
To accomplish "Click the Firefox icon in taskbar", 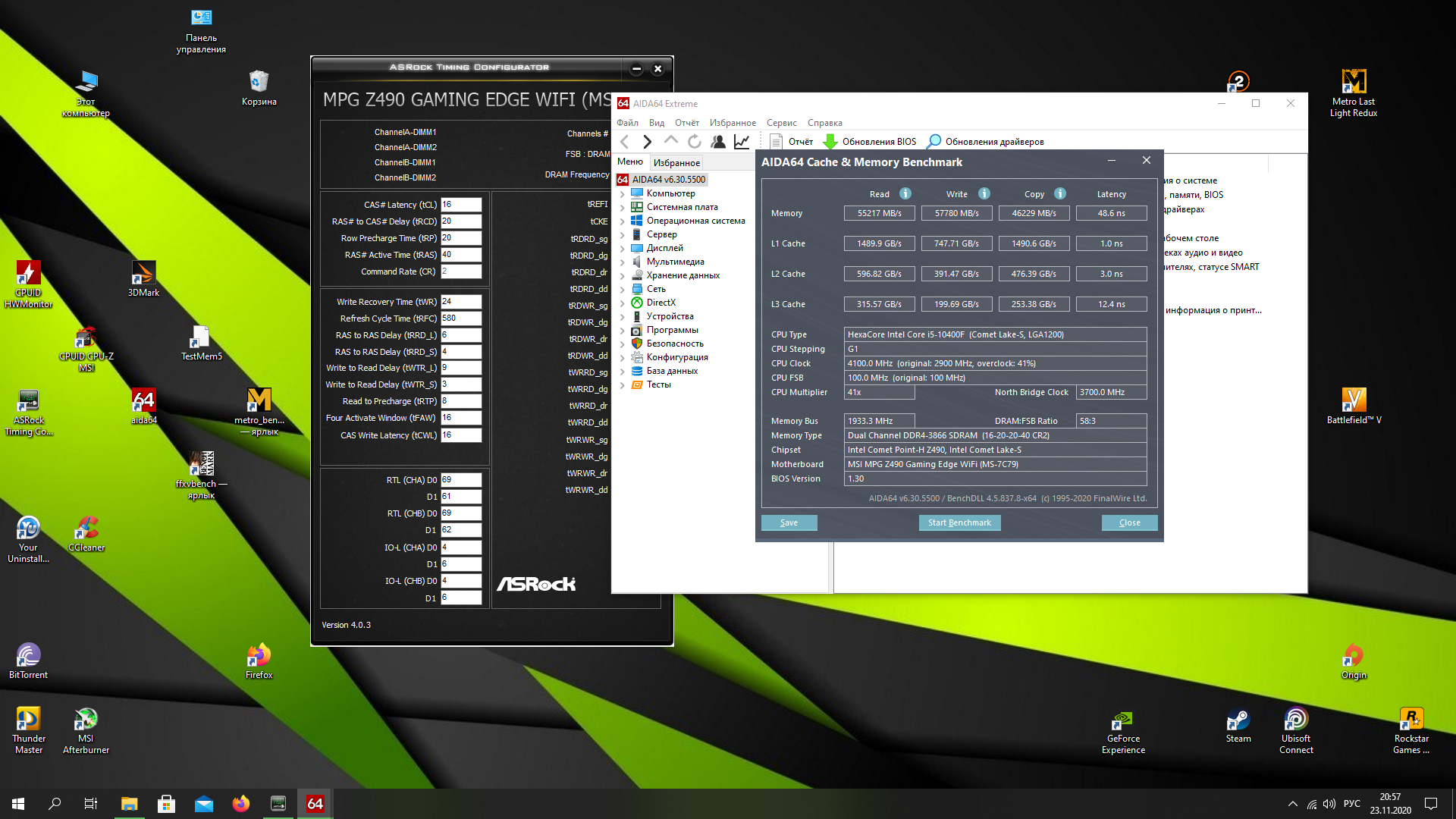I will click(x=241, y=804).
